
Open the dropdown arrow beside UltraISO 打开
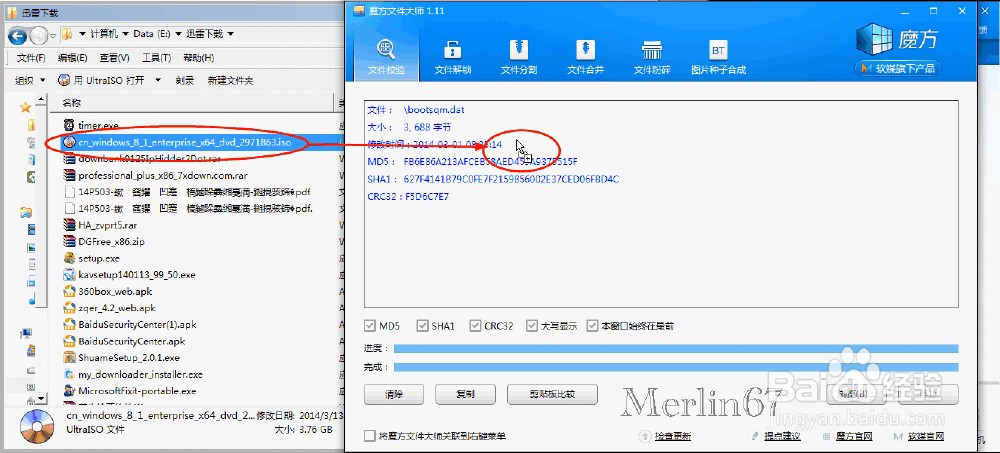158,80
